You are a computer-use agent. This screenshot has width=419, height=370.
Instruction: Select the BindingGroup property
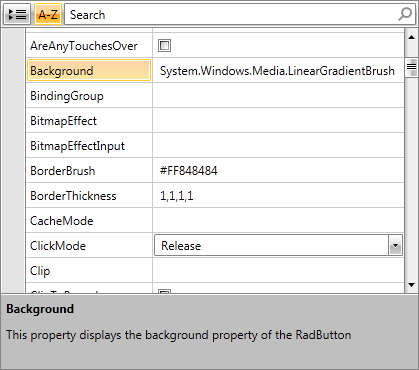coord(67,96)
